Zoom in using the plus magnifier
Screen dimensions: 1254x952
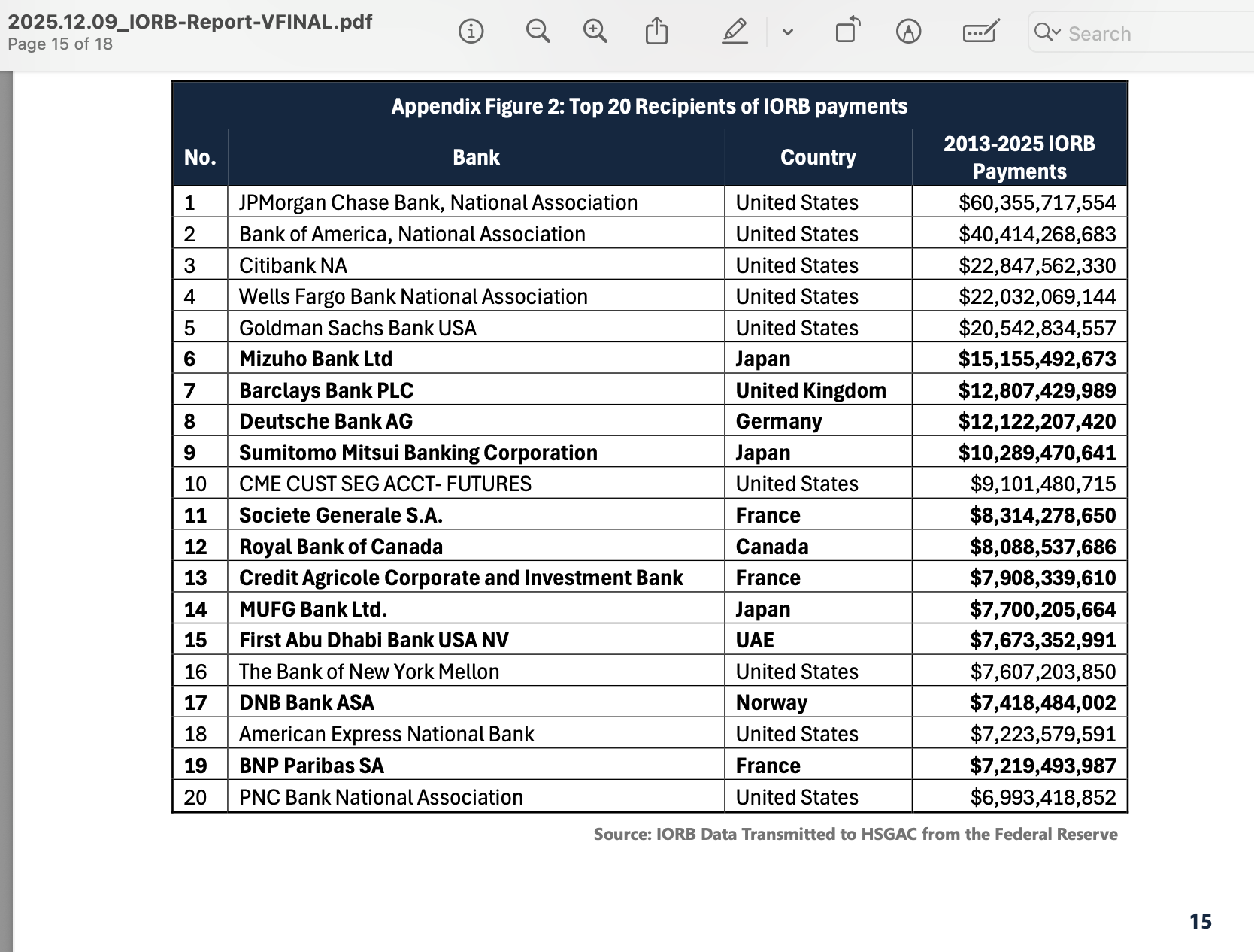coord(595,32)
